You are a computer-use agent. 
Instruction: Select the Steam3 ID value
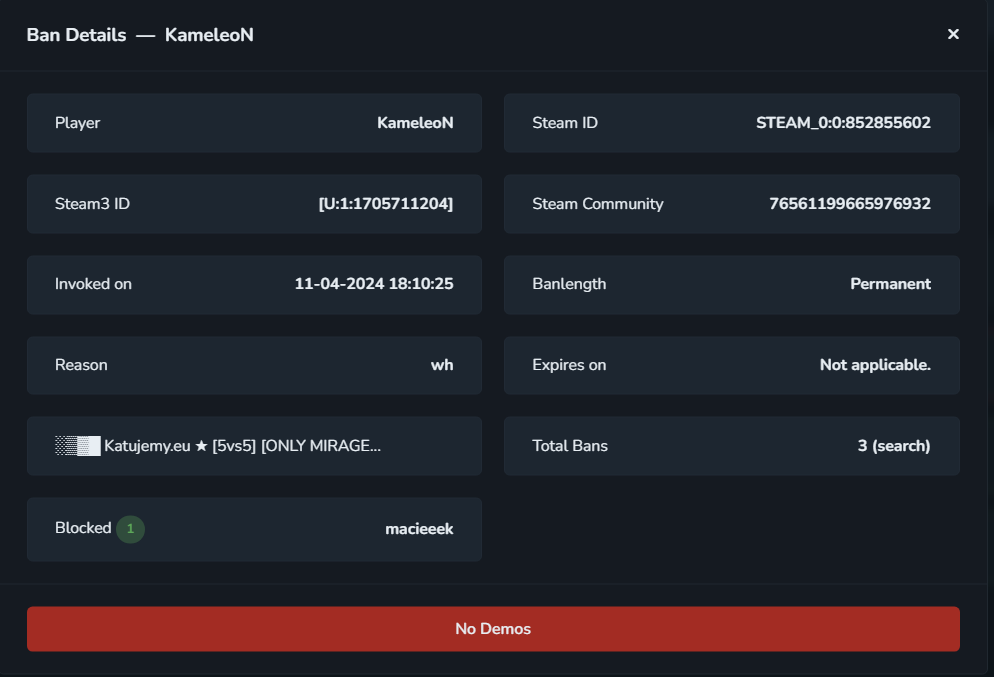(x=385, y=203)
